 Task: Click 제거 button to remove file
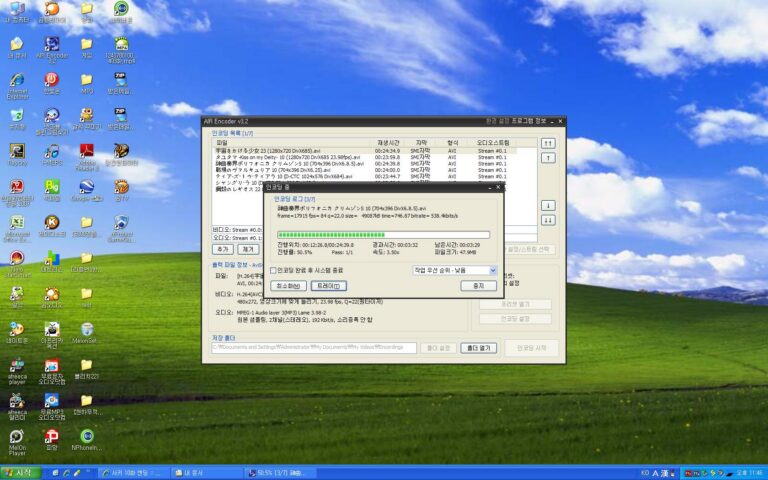(248, 249)
